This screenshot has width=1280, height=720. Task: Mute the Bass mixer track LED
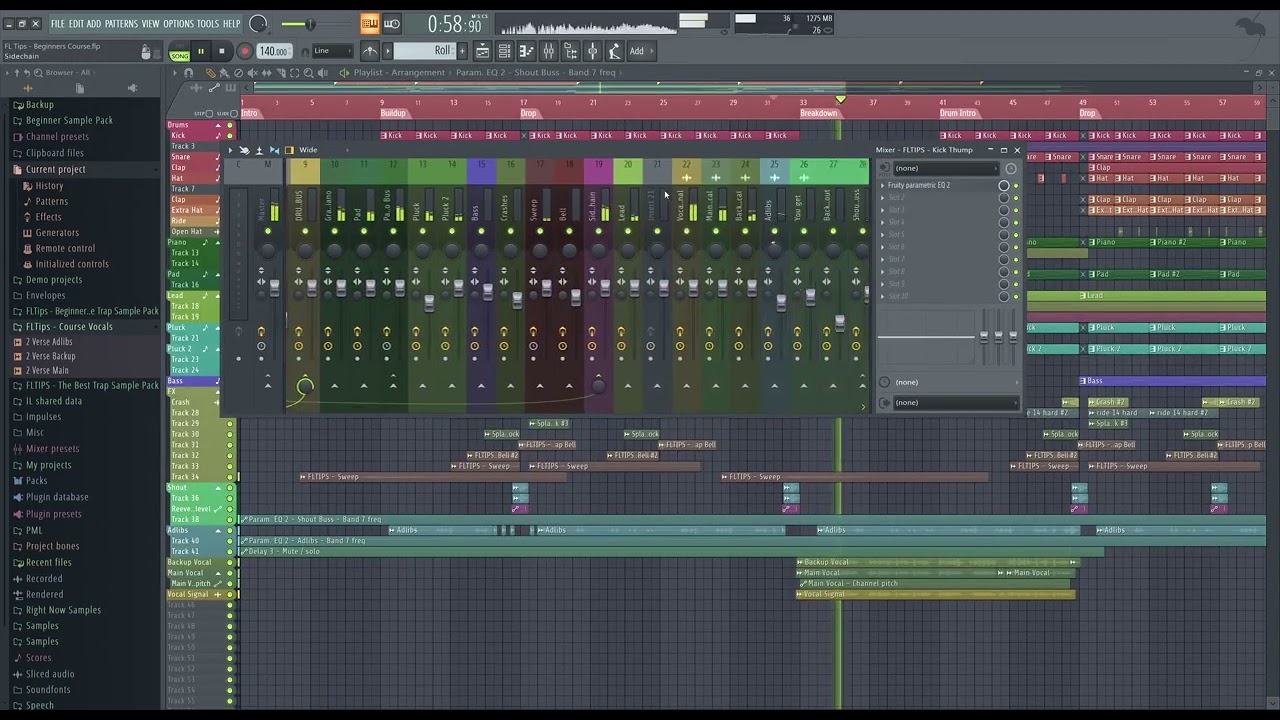pyautogui.click(x=481, y=231)
